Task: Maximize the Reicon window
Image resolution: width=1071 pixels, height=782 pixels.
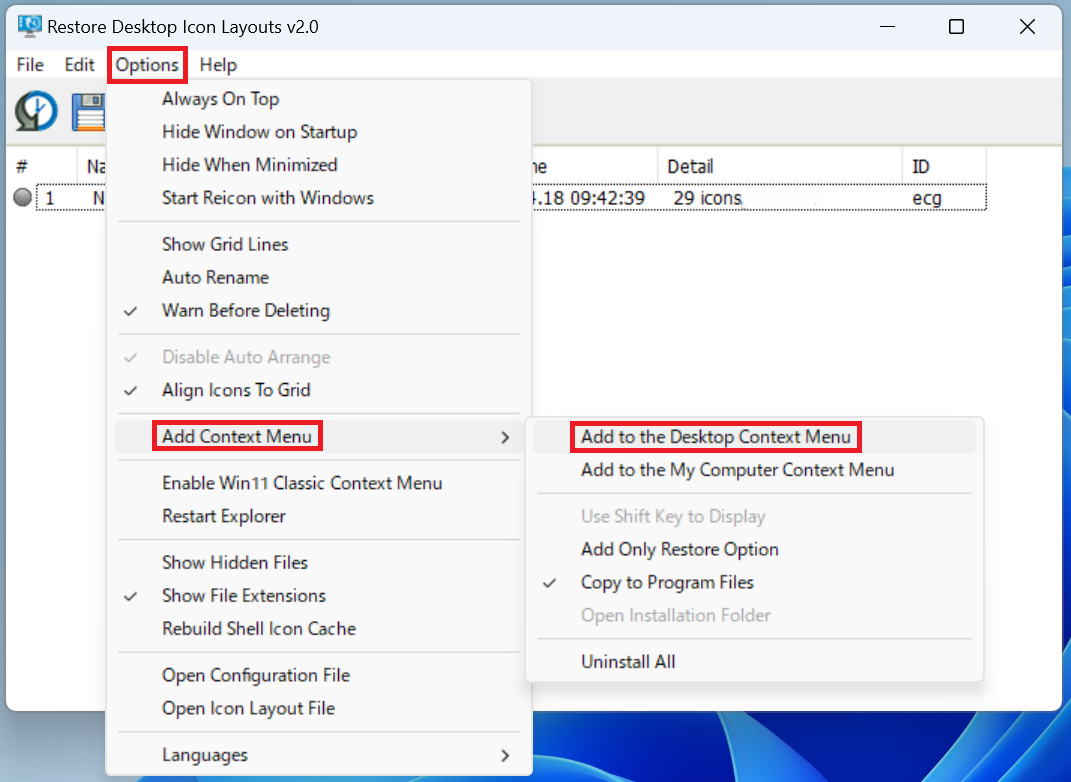Action: tap(956, 27)
